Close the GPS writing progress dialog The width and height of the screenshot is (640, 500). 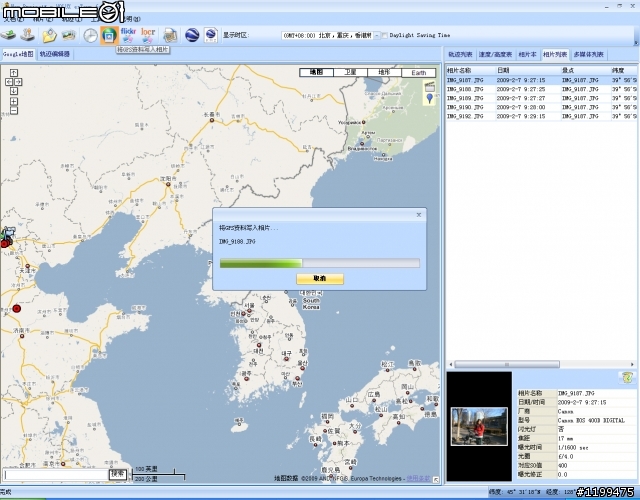point(418,215)
